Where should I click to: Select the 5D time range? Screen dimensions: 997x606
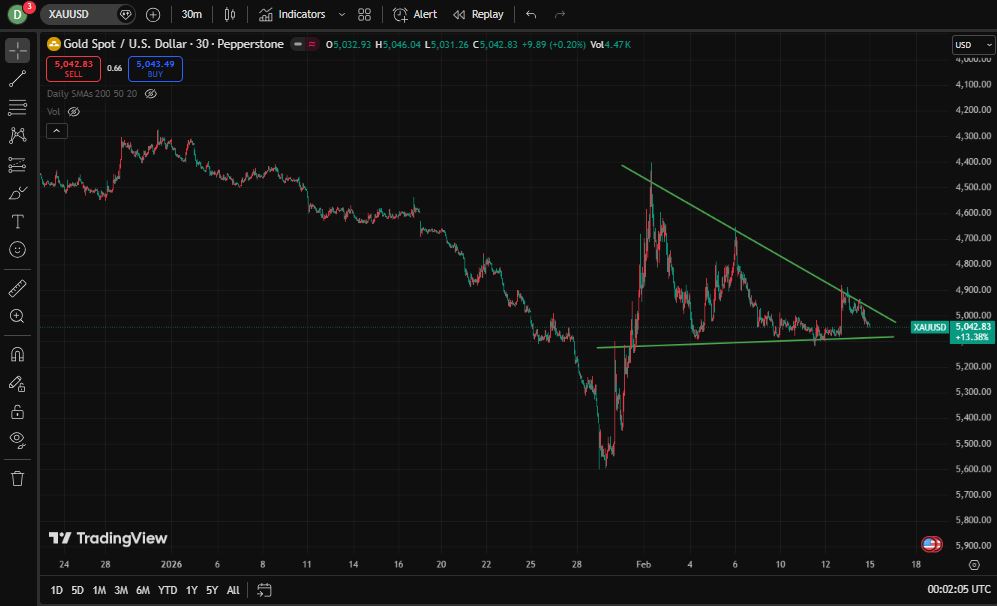point(78,590)
